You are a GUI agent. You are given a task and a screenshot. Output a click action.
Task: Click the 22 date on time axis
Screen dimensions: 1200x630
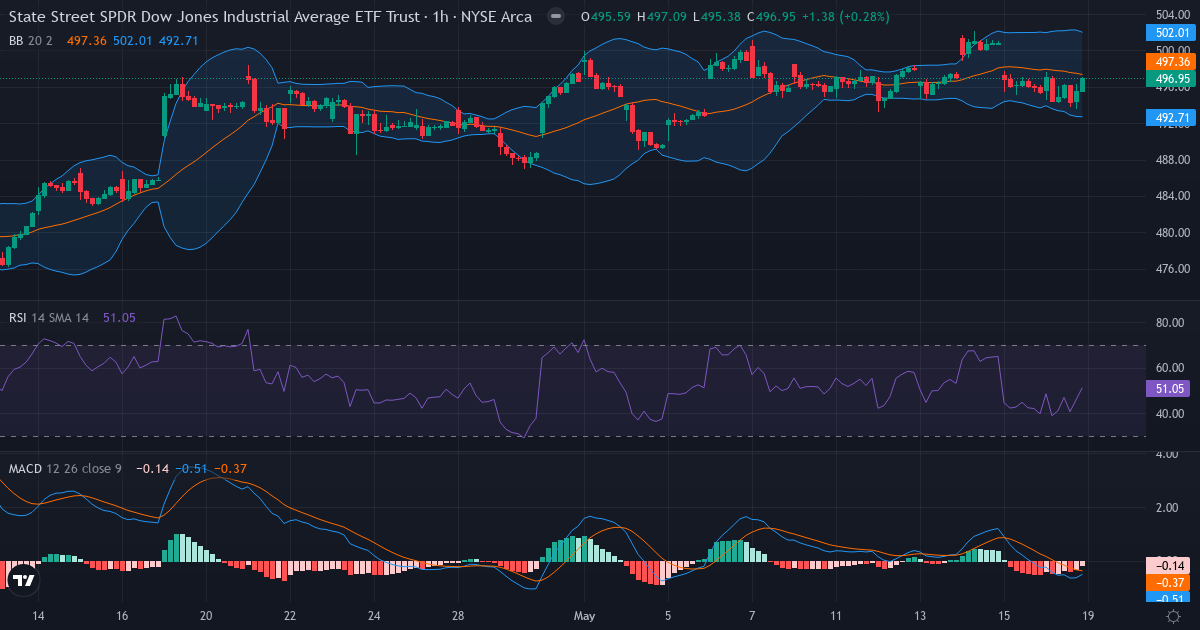pos(290,617)
